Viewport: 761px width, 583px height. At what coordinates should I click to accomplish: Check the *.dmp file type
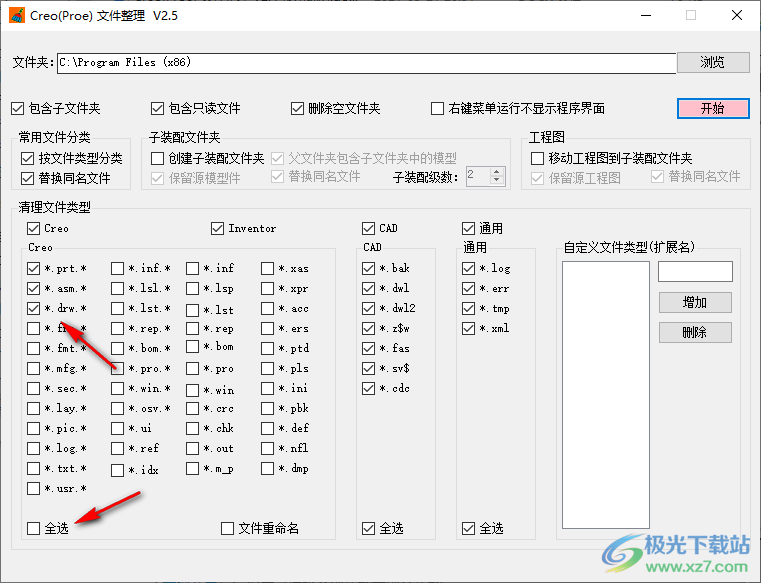point(267,468)
